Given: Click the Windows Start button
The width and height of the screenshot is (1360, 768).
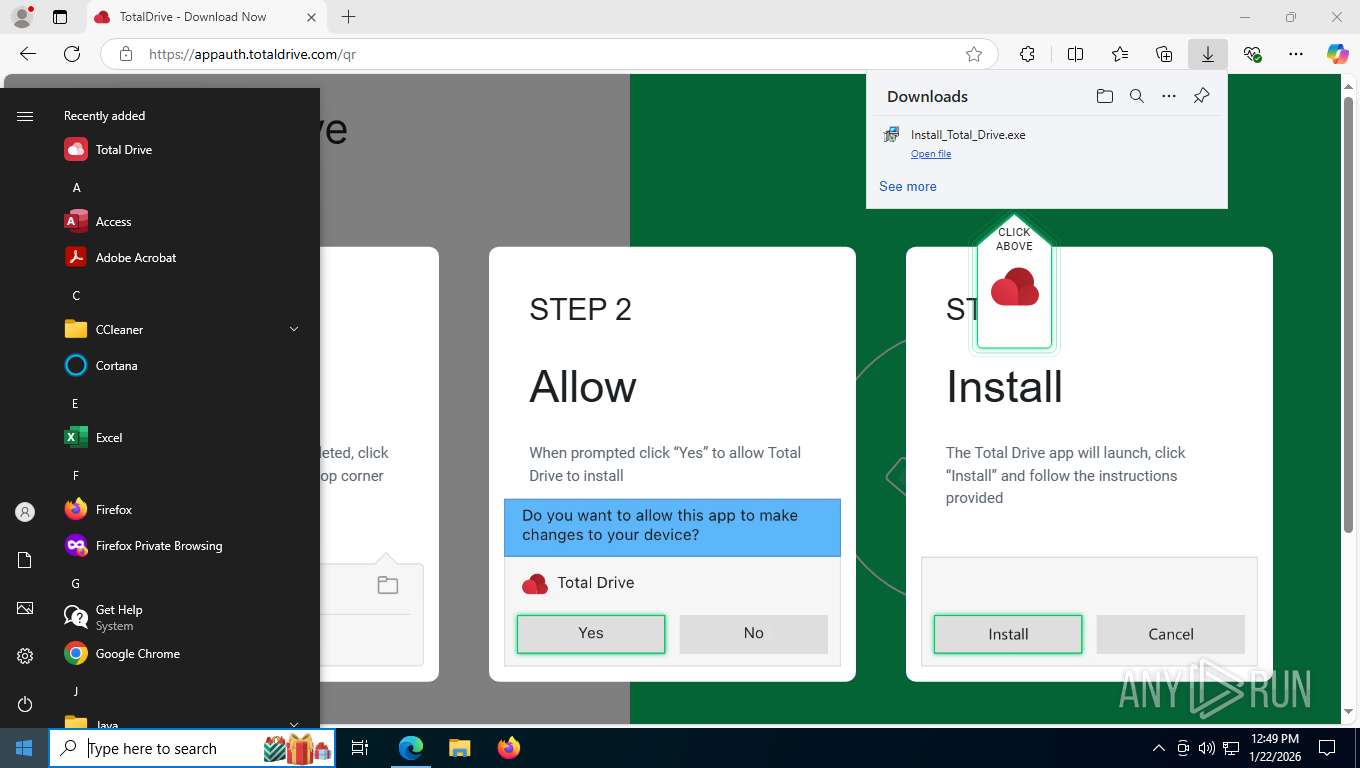Looking at the screenshot, I should click(x=24, y=748).
